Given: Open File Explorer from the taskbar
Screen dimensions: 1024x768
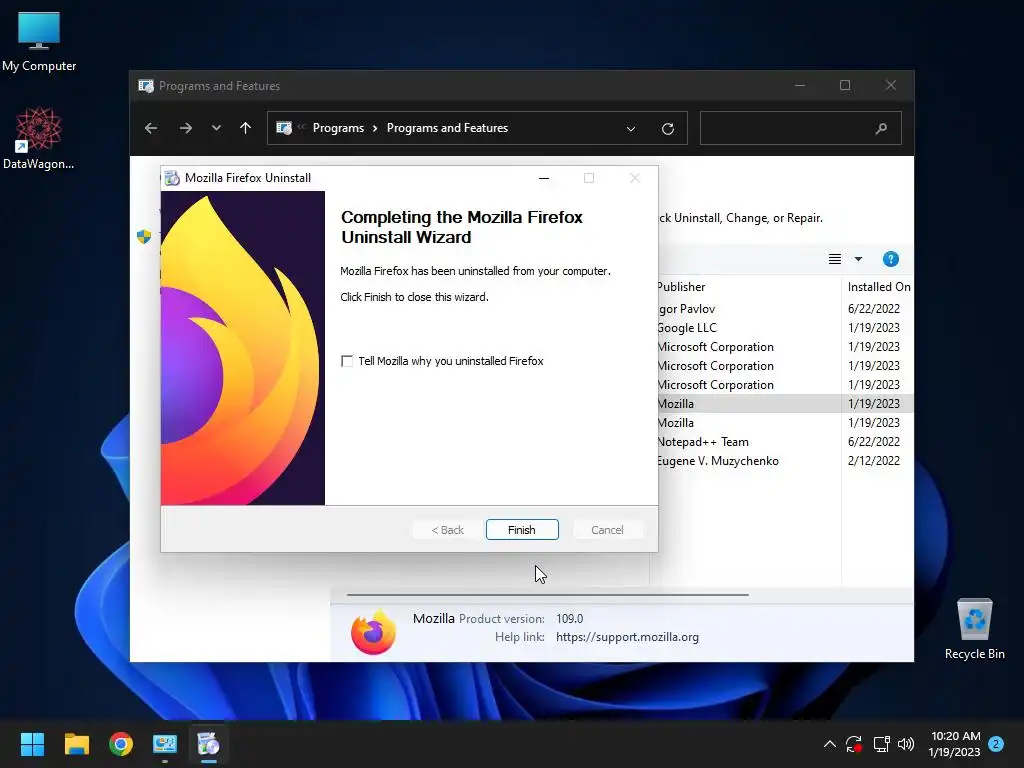Looking at the screenshot, I should pyautogui.click(x=76, y=744).
